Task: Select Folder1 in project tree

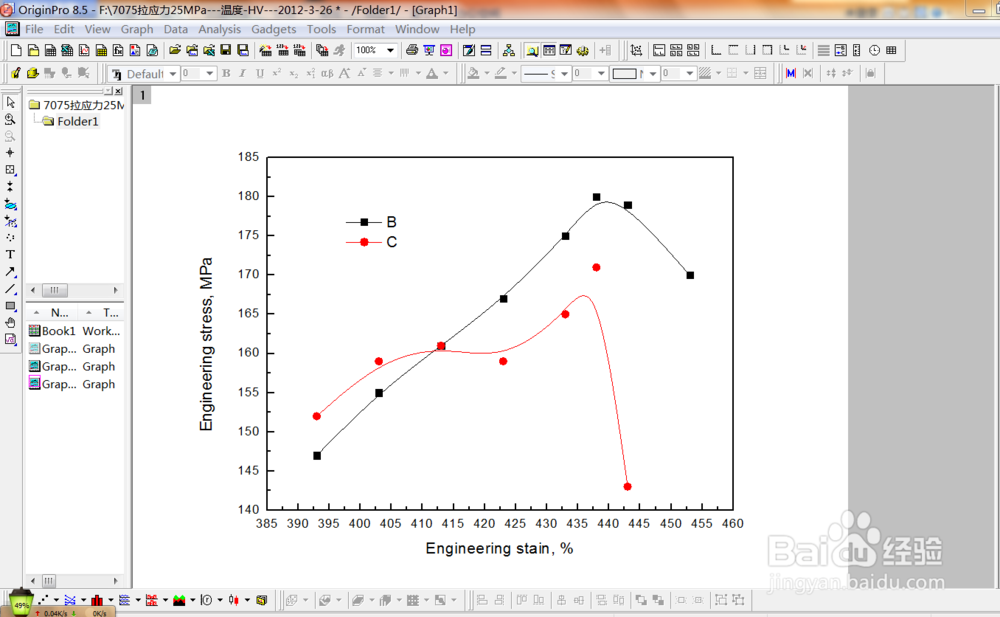Action: coord(78,121)
